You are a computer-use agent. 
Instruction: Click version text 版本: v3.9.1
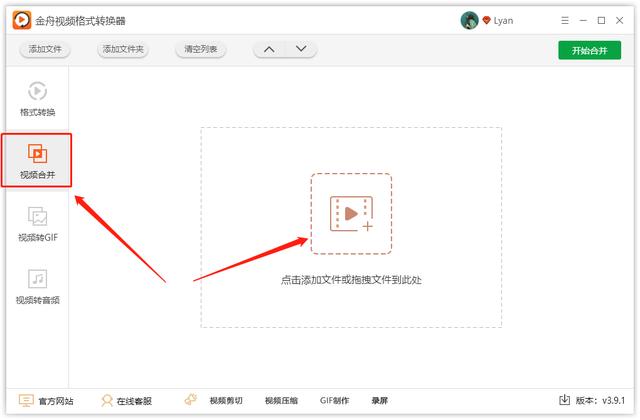(x=600, y=401)
